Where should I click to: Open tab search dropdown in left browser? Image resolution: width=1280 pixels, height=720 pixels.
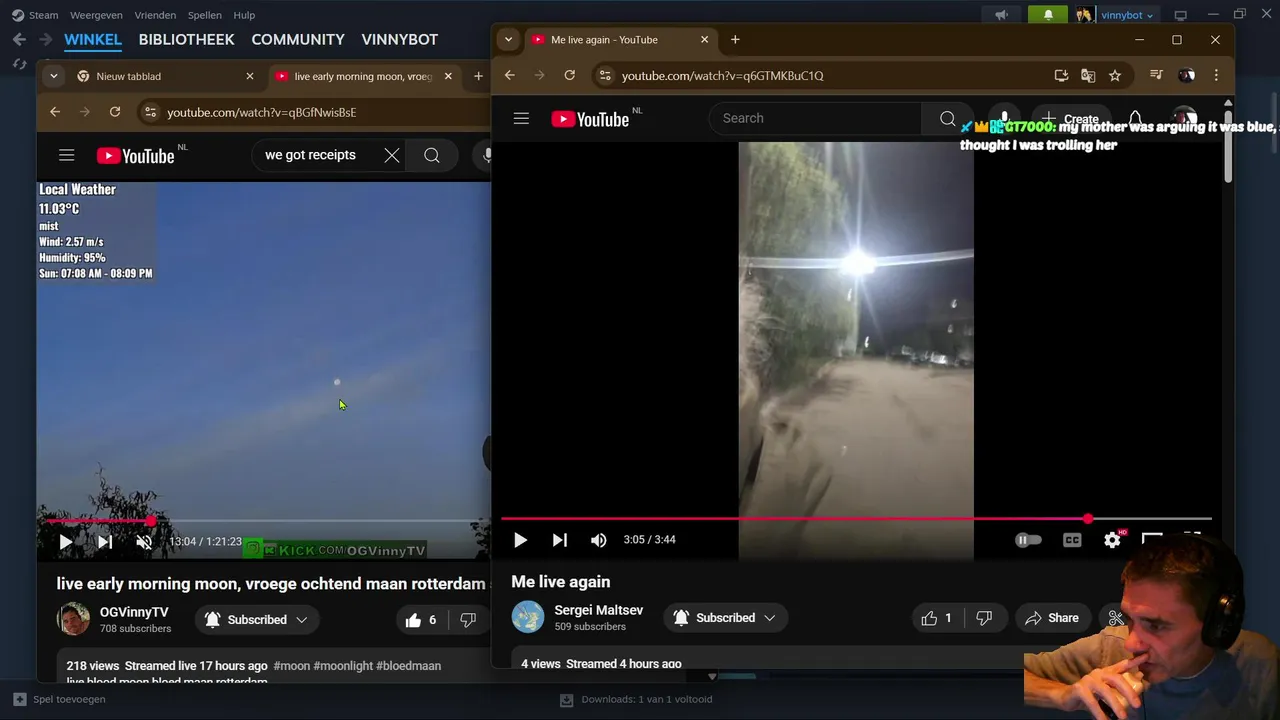point(54,76)
